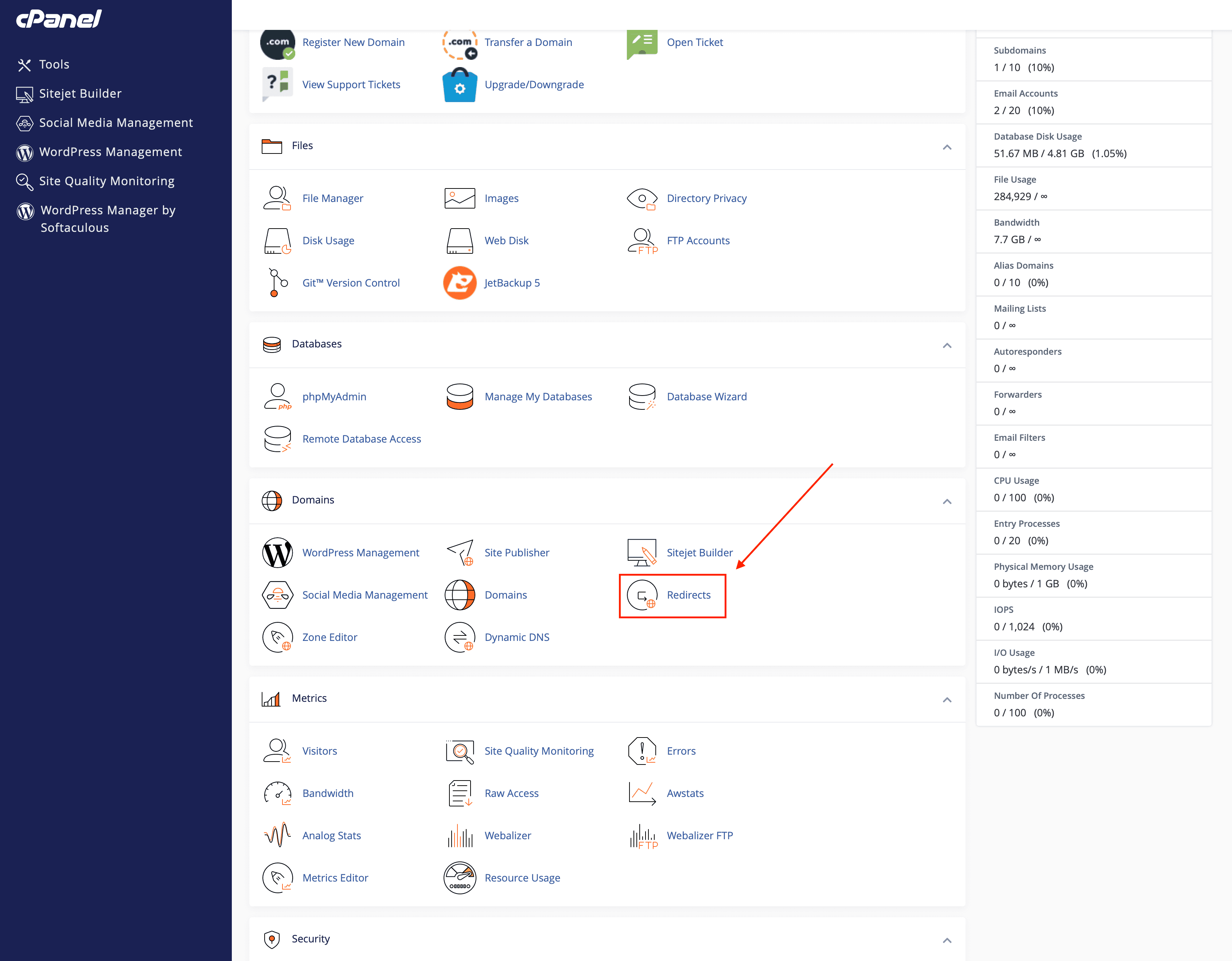Select Site Quality Monitoring in sidebar
Viewport: 1232px width, 961px height.
(106, 181)
